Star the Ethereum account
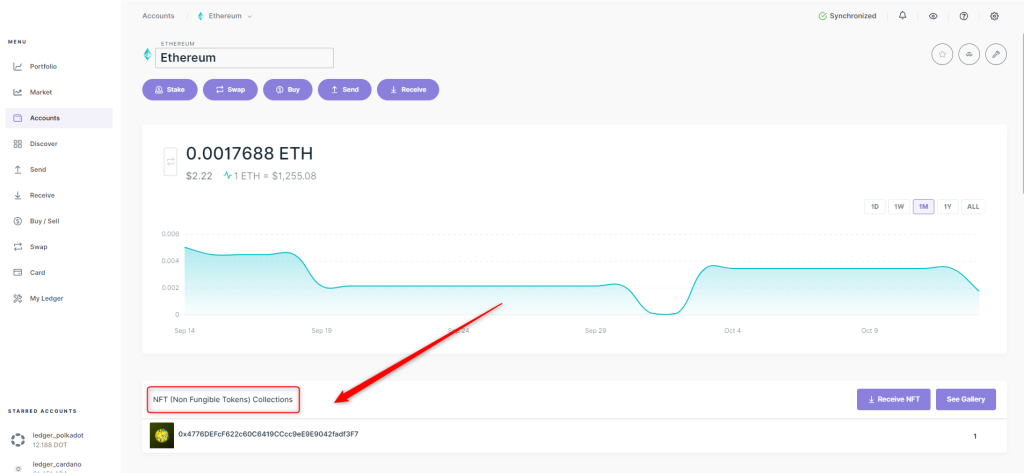Screen dimensions: 1024x473 coord(942,55)
